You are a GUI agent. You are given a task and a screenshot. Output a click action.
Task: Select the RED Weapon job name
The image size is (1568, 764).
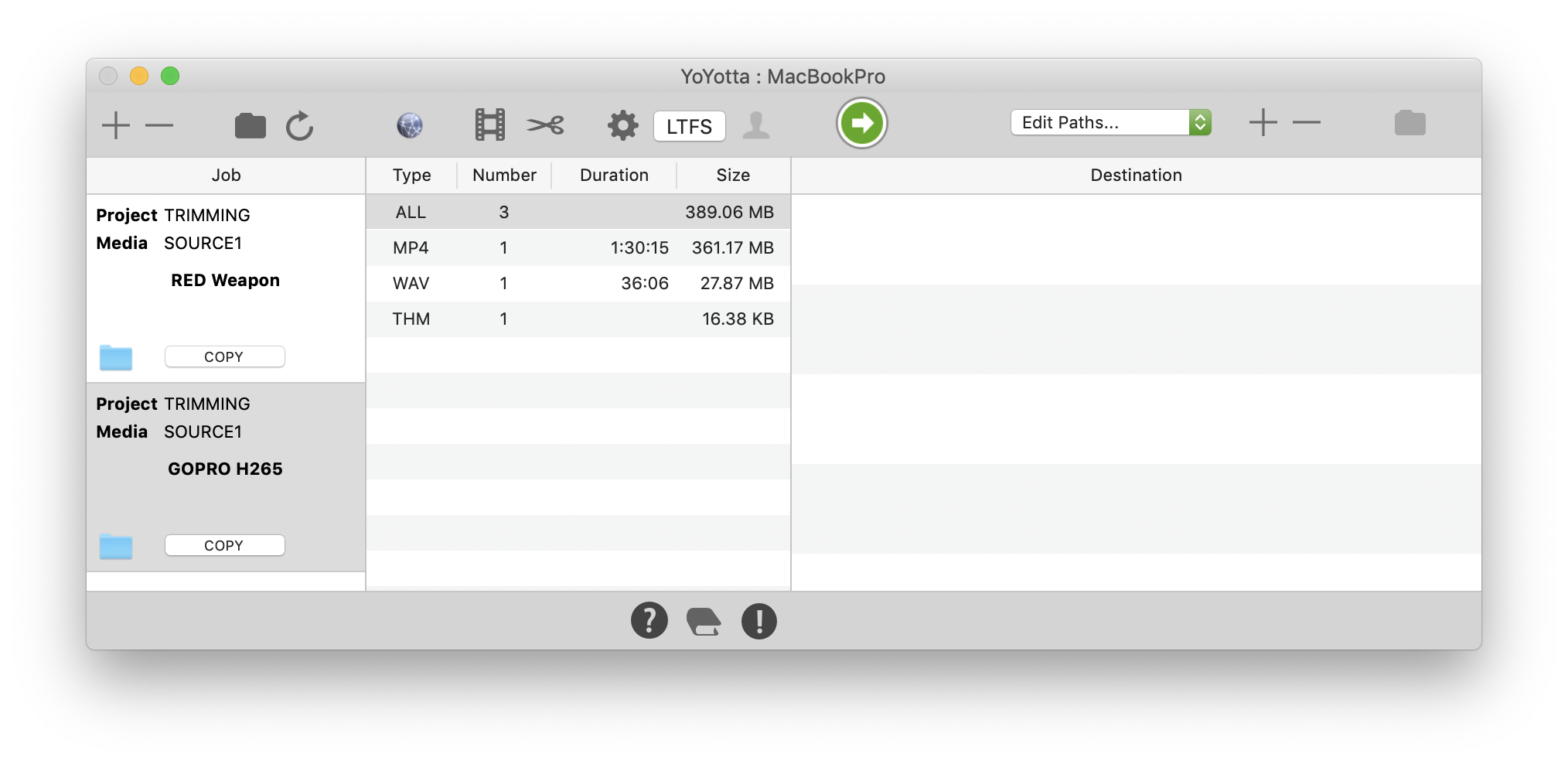coord(225,280)
